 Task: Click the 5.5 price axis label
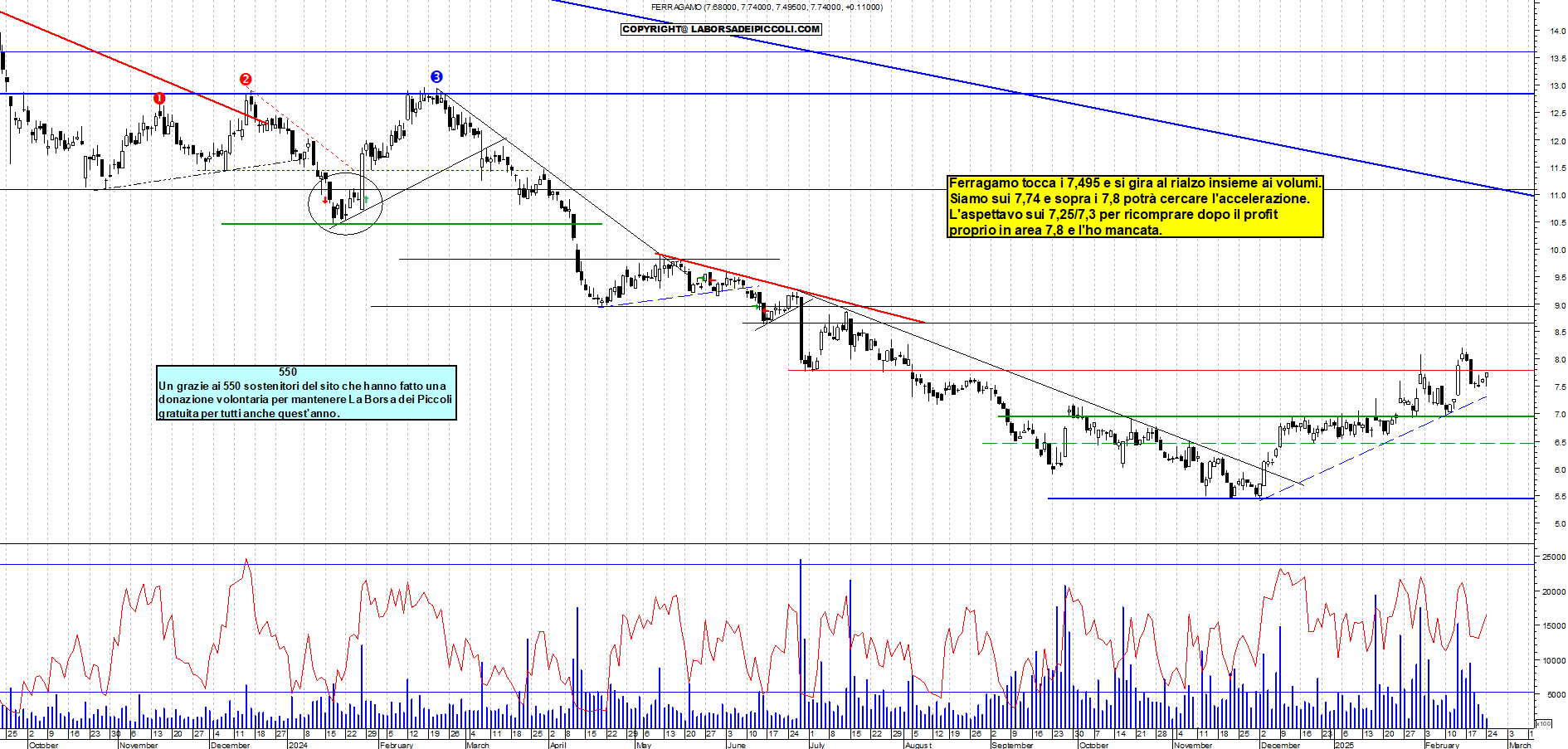(x=1560, y=497)
